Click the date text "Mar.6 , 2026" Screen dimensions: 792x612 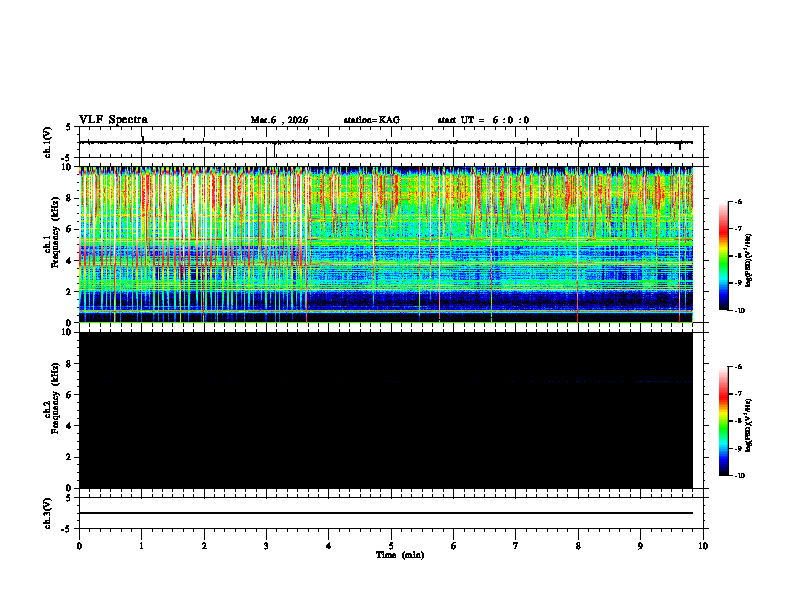pyautogui.click(x=279, y=120)
